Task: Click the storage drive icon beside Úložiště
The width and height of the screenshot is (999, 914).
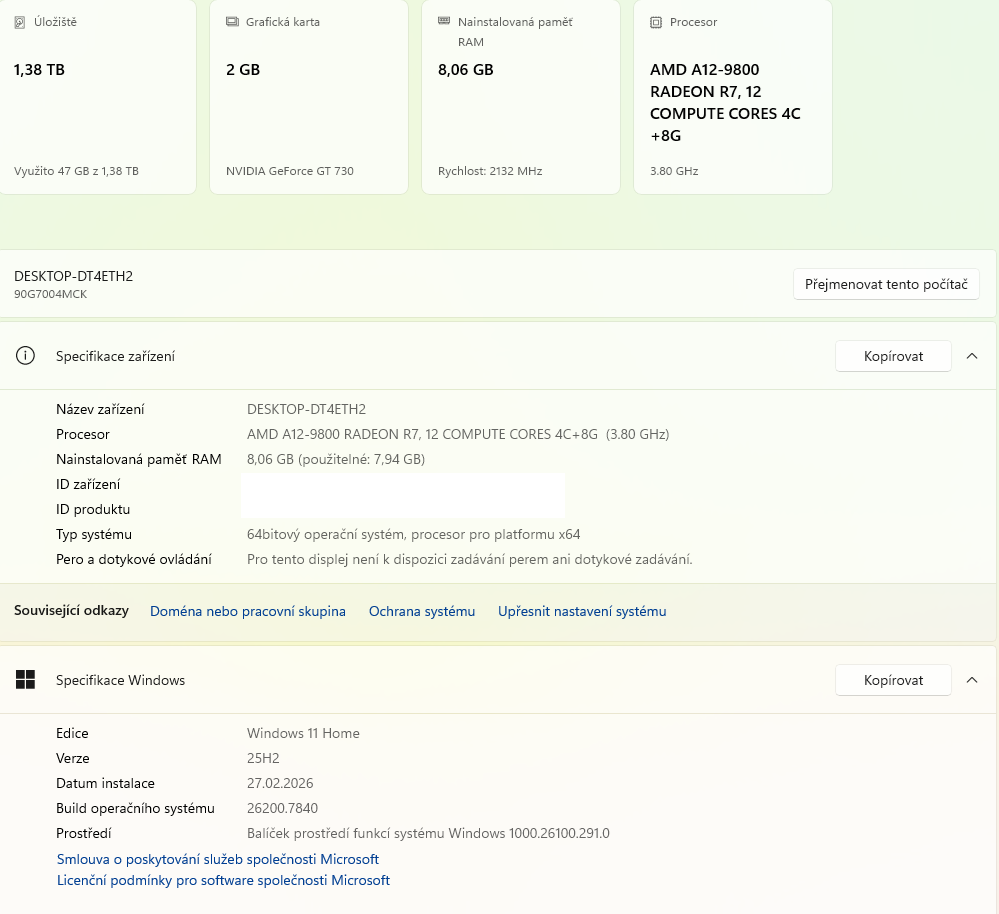Action: coord(20,22)
